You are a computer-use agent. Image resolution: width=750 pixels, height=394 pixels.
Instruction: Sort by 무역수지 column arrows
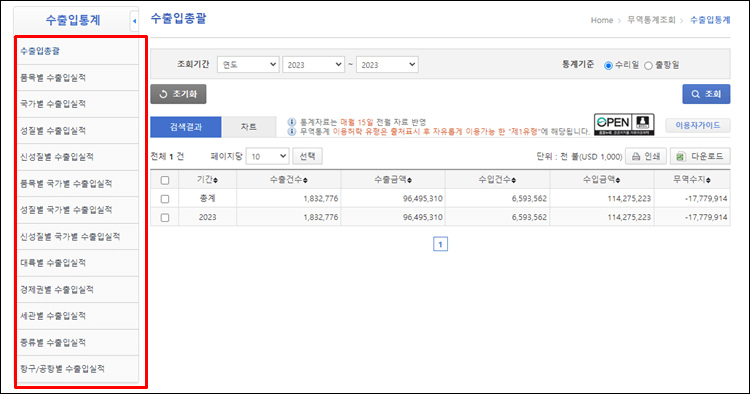[708, 180]
